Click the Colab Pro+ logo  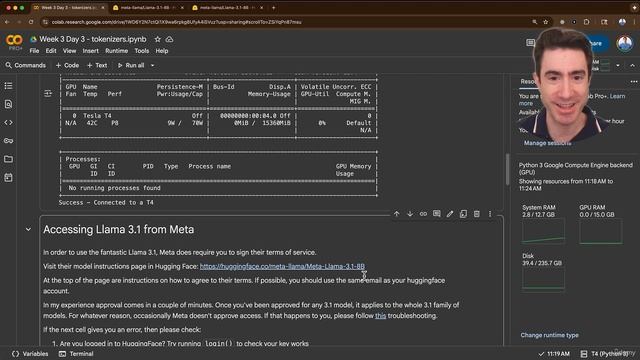pyautogui.click(x=14, y=42)
